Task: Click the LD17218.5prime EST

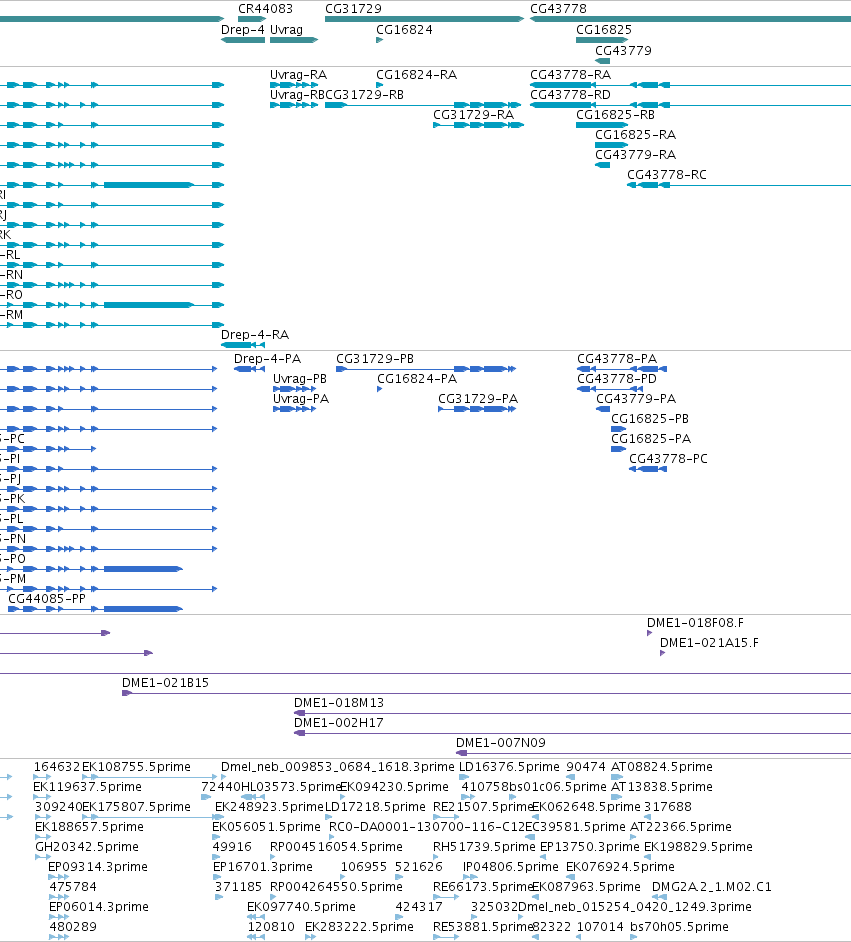Action: [329, 817]
